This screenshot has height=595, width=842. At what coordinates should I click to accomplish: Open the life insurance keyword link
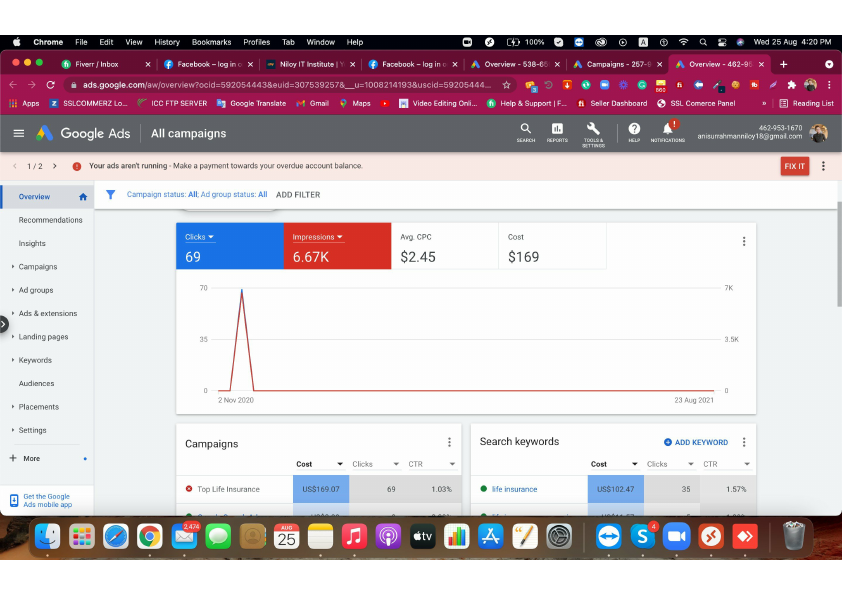click(514, 489)
